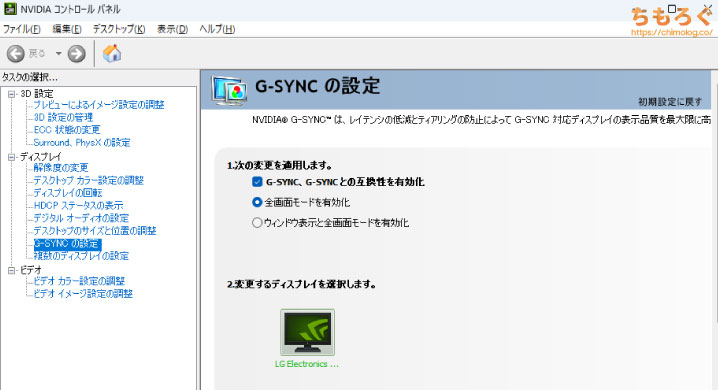The width and height of the screenshot is (718, 390).
Task: Collapse the 3D 設定 tree node
Action: (11, 94)
